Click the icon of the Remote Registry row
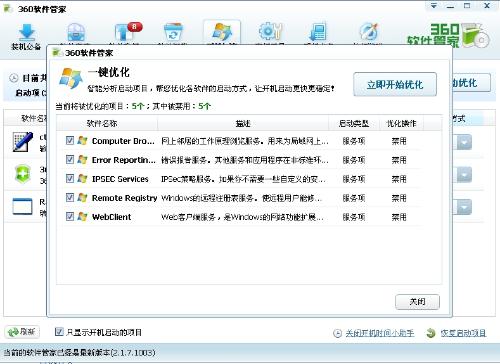The height and width of the screenshot is (364, 500). click(x=82, y=197)
